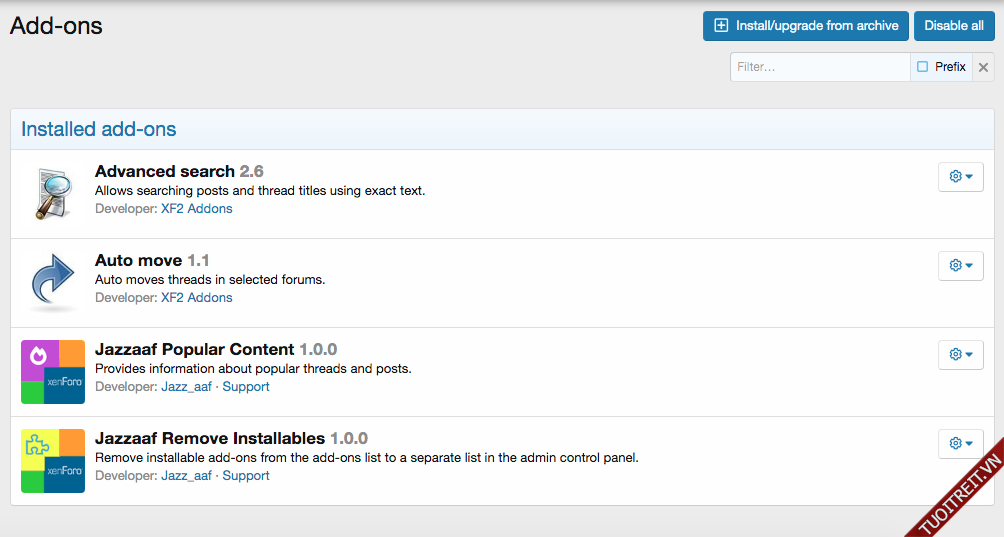The image size is (1004, 537).
Task: Enable the Prefix checkbox
Action: tap(923, 67)
